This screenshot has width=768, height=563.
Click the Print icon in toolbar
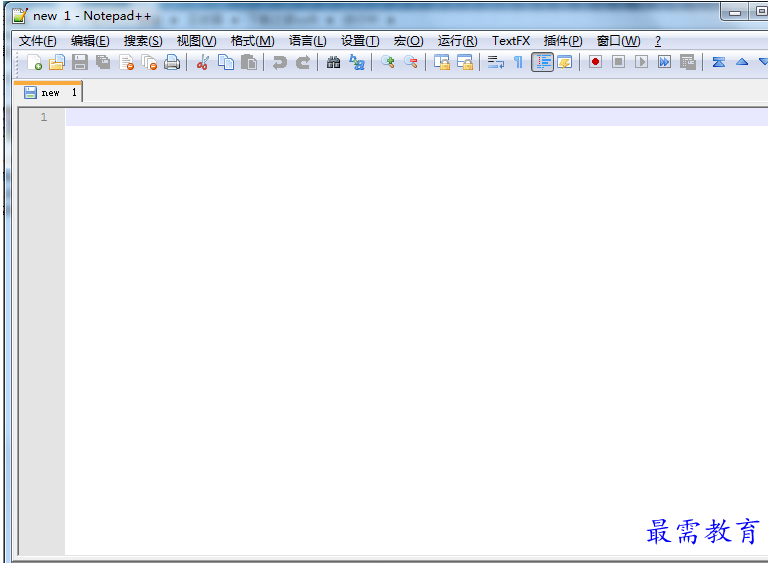[172, 62]
